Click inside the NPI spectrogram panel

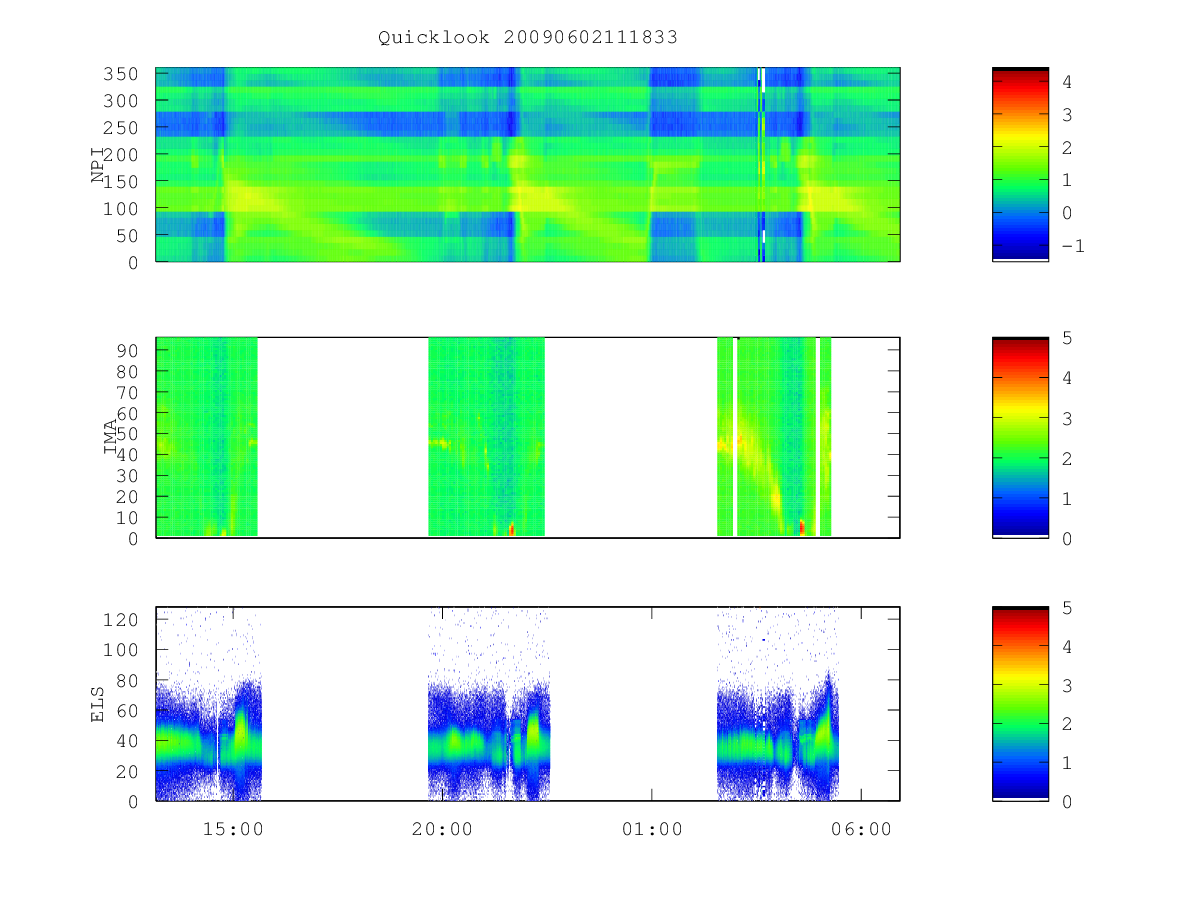(528, 164)
